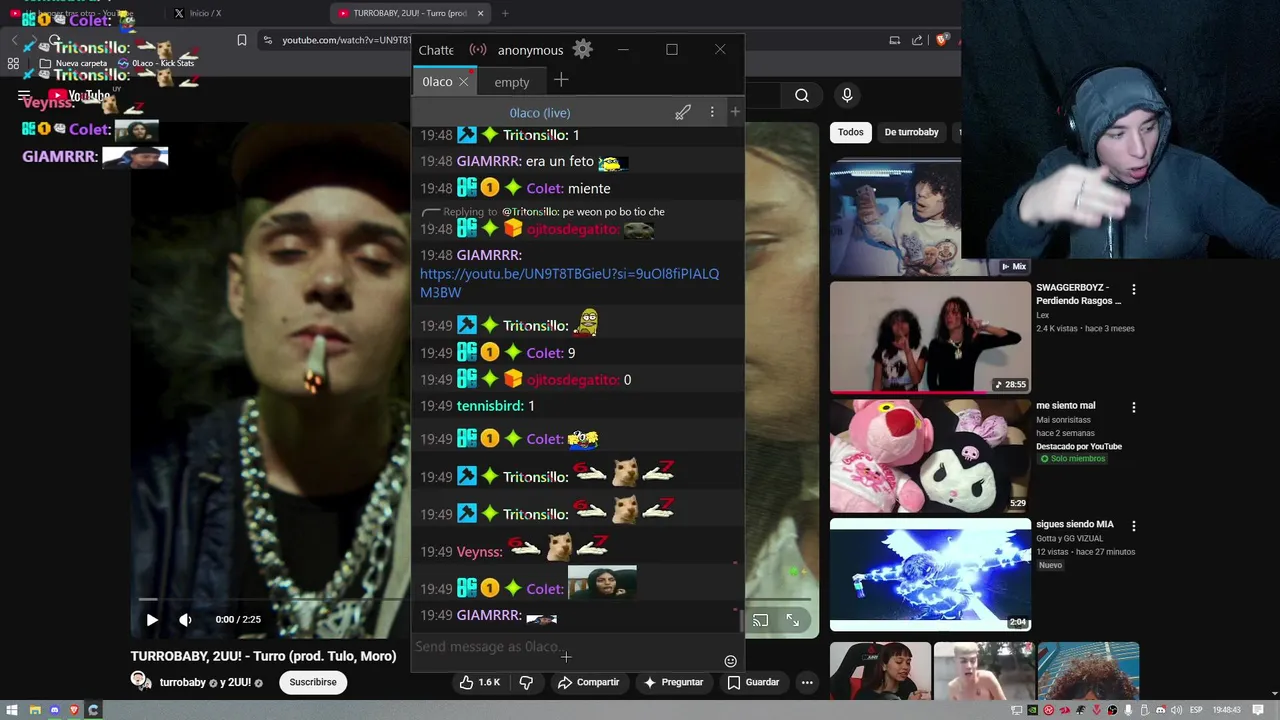Click ojitosdegatito's name on '0' message
Screen dimensions: 1280x720
572,380
